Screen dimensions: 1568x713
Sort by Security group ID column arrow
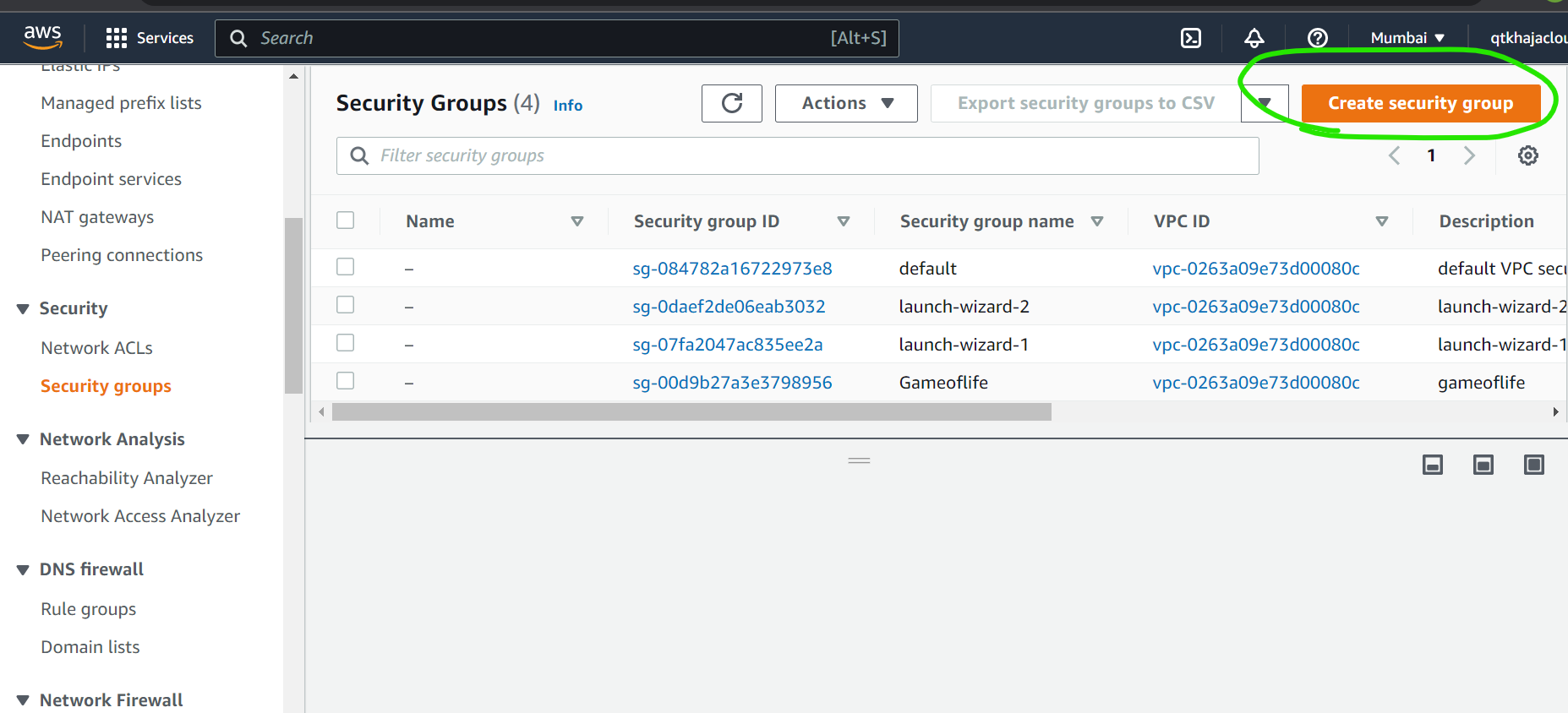click(x=844, y=221)
